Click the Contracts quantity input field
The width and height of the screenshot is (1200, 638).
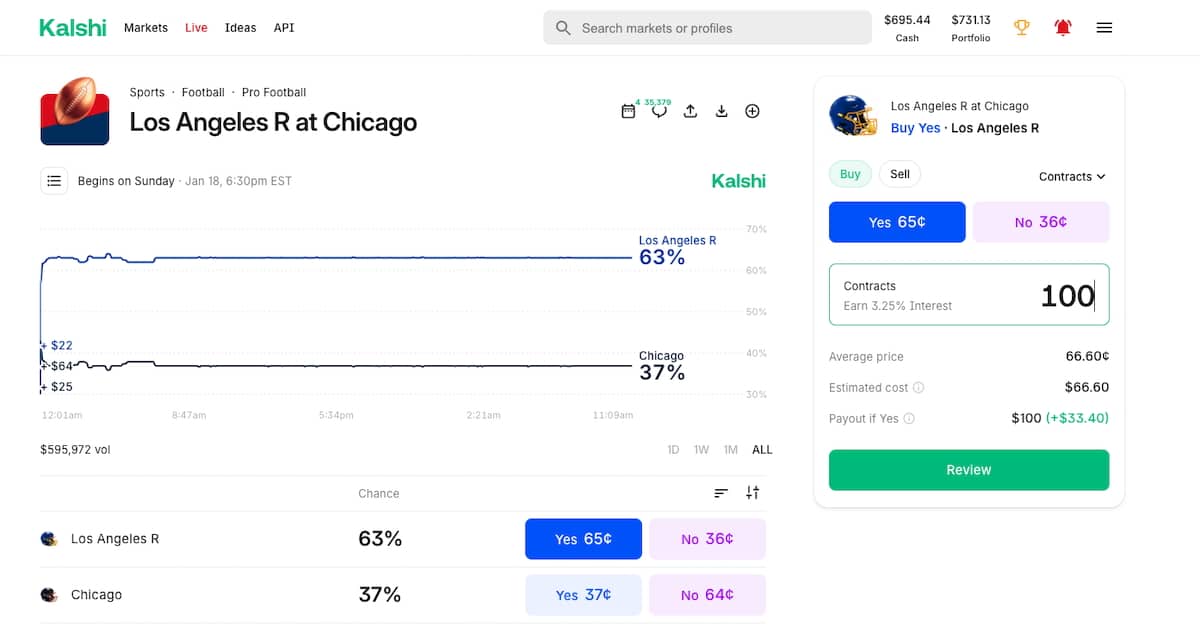[969, 295]
